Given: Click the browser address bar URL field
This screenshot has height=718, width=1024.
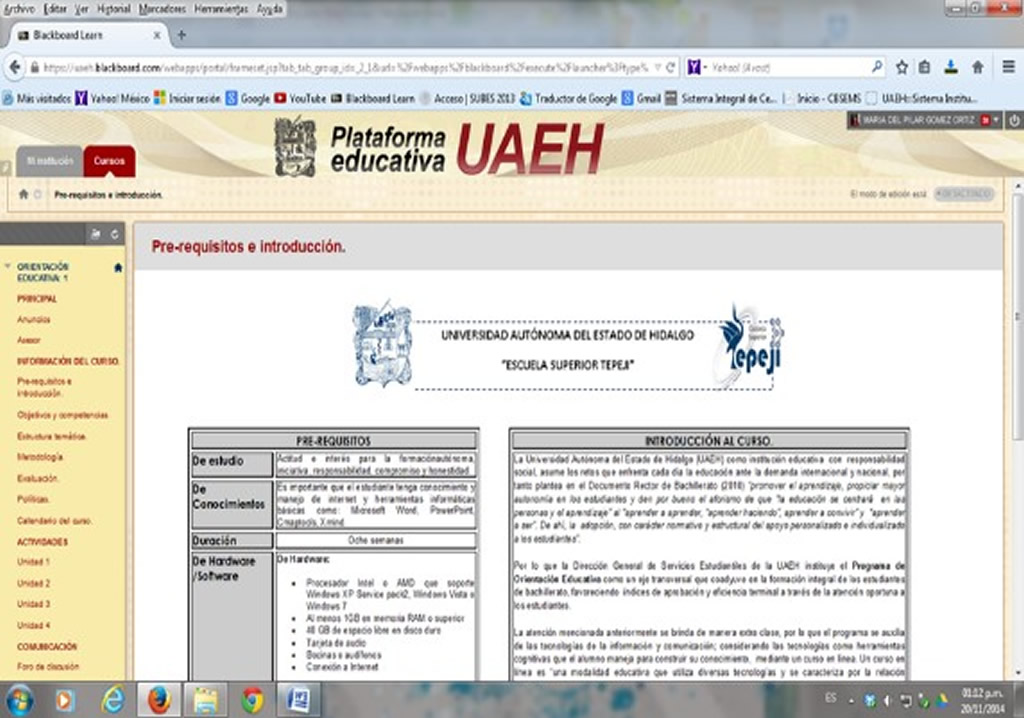Looking at the screenshot, I should point(346,67).
